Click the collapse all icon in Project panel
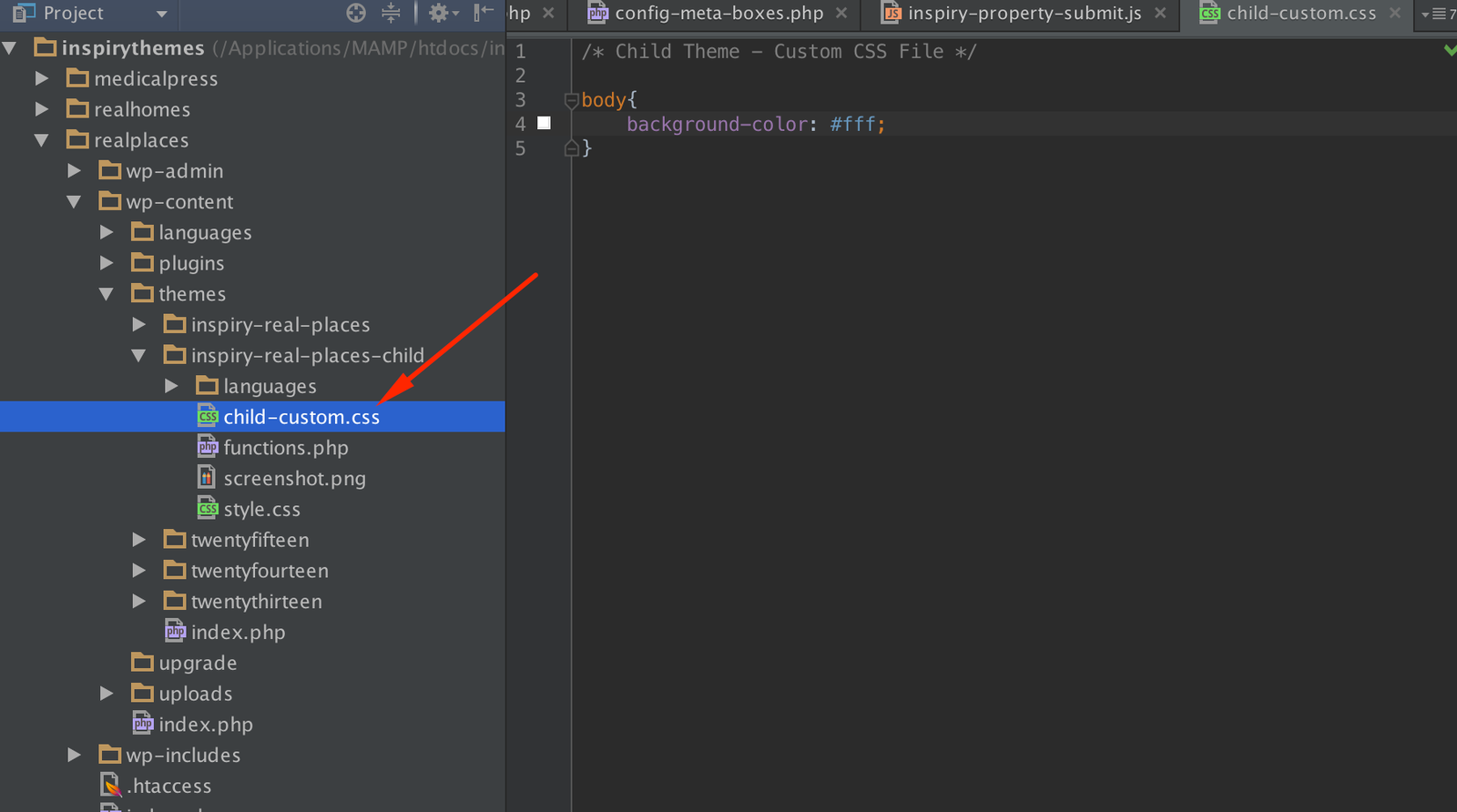The width and height of the screenshot is (1457, 812). click(x=391, y=13)
